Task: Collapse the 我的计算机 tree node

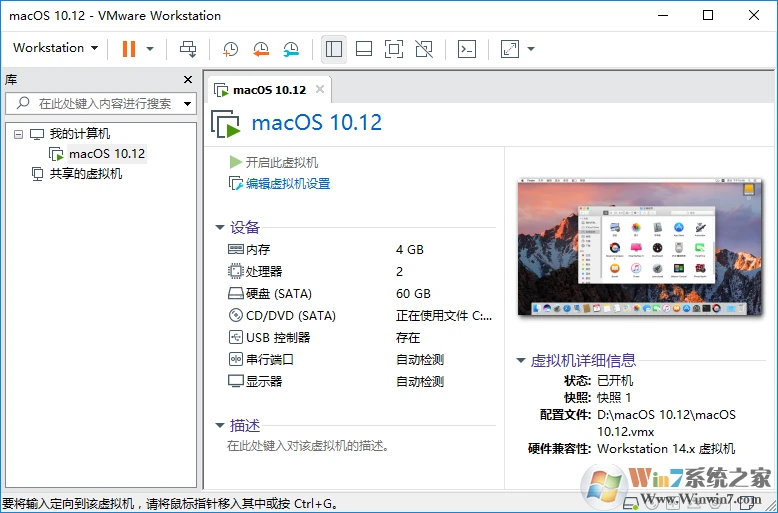Action: click(18, 133)
